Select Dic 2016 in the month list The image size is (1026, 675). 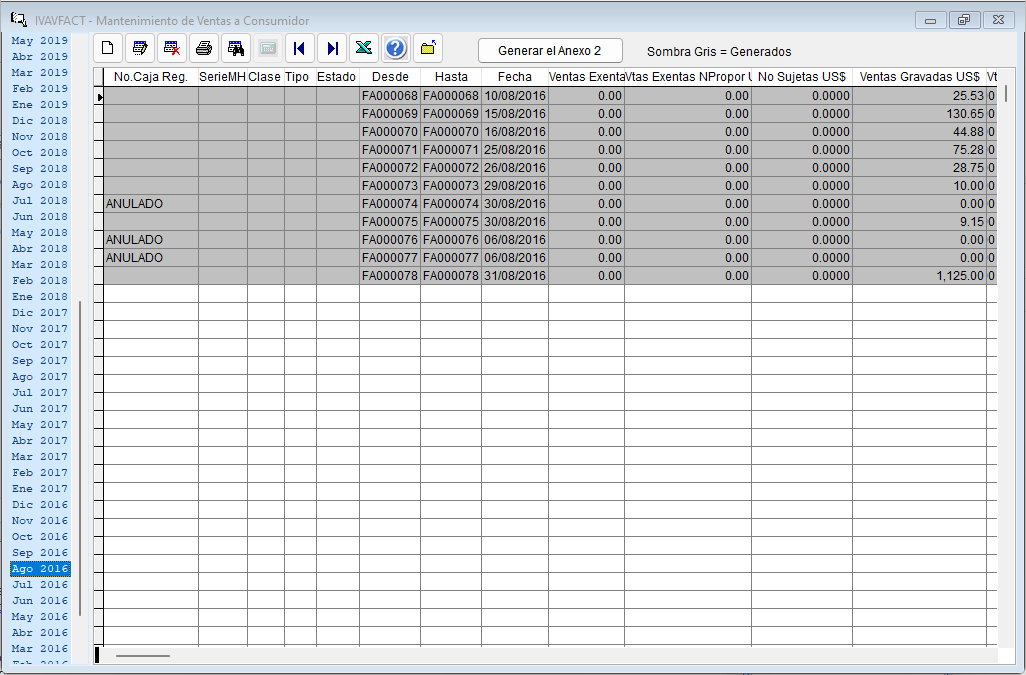point(40,505)
